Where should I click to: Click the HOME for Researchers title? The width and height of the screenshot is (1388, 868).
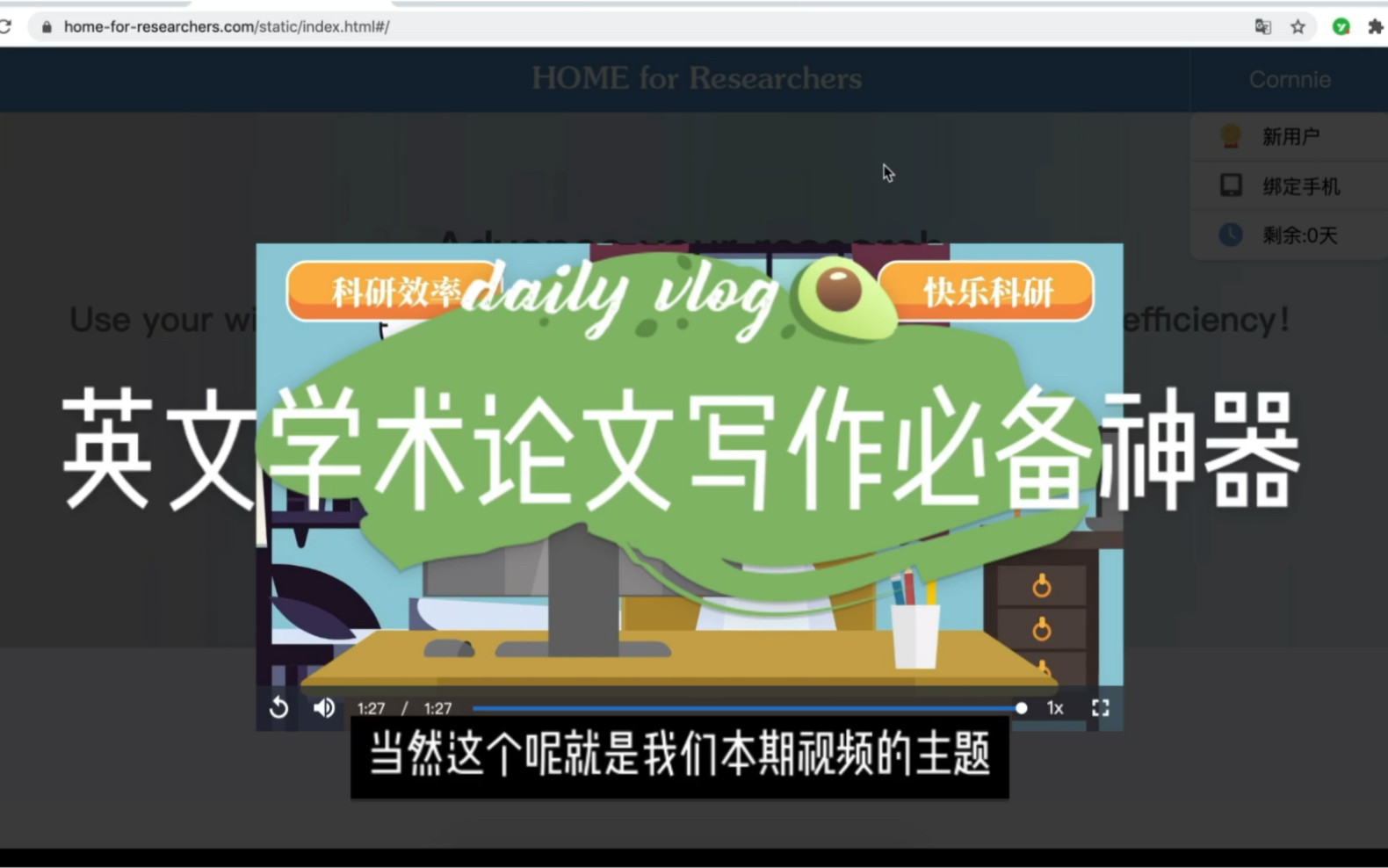tap(697, 78)
